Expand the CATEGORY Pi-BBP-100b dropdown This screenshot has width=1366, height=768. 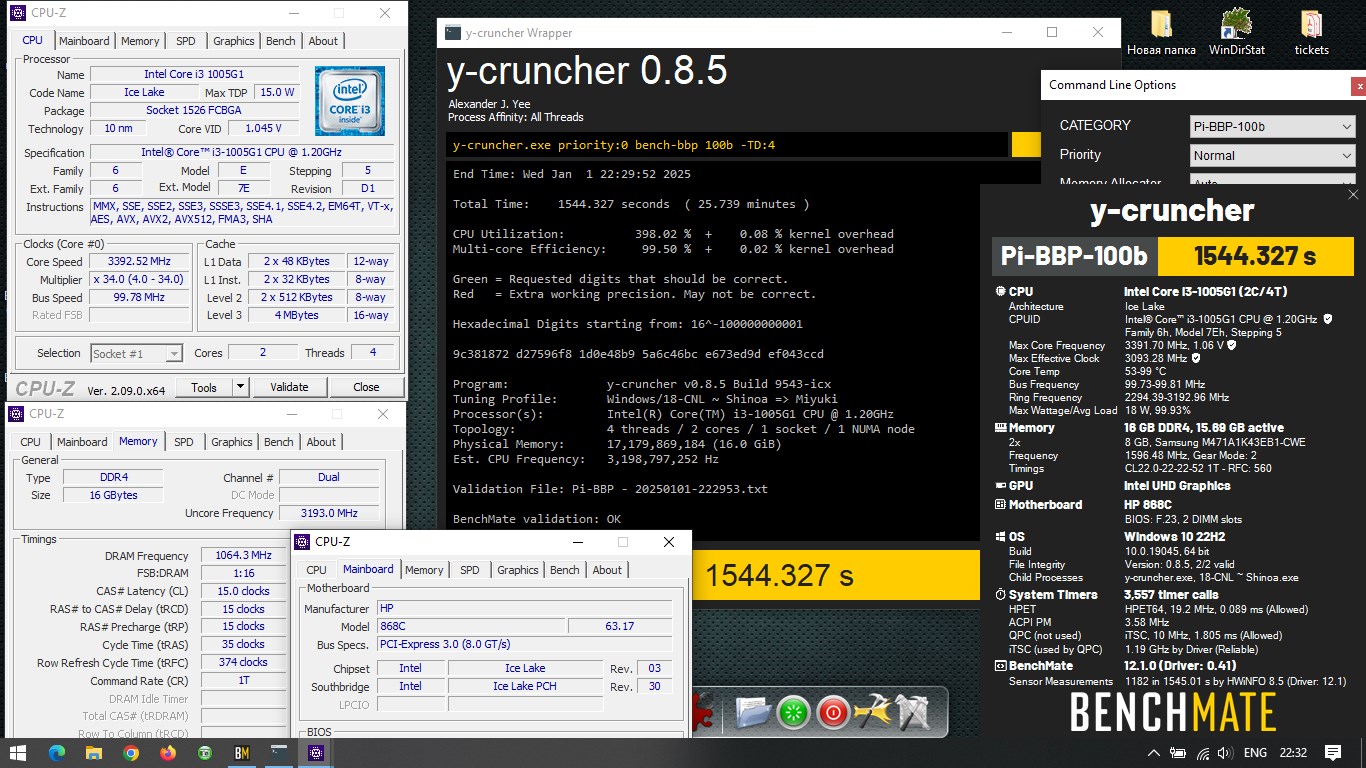click(1272, 126)
